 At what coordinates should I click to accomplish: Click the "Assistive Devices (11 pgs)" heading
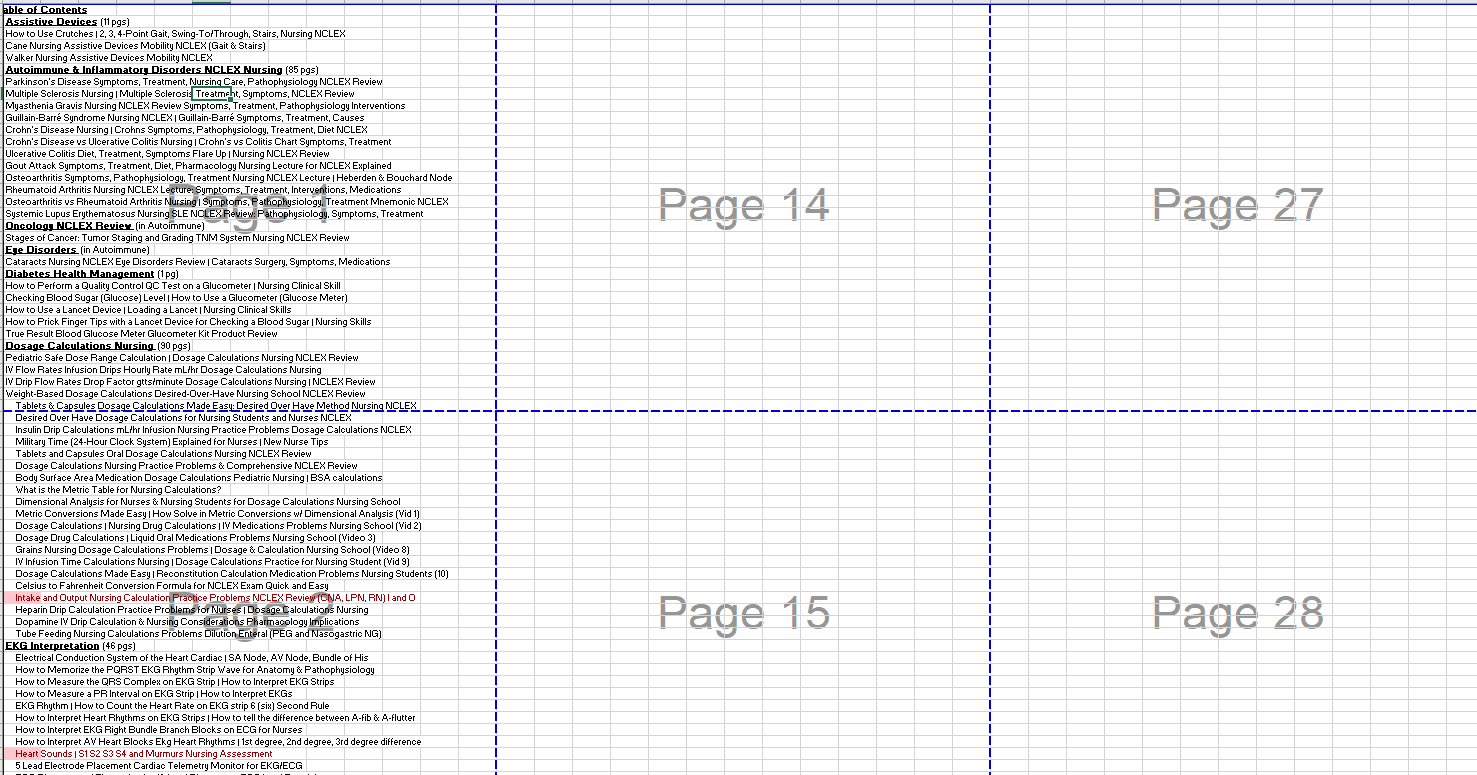coord(50,21)
